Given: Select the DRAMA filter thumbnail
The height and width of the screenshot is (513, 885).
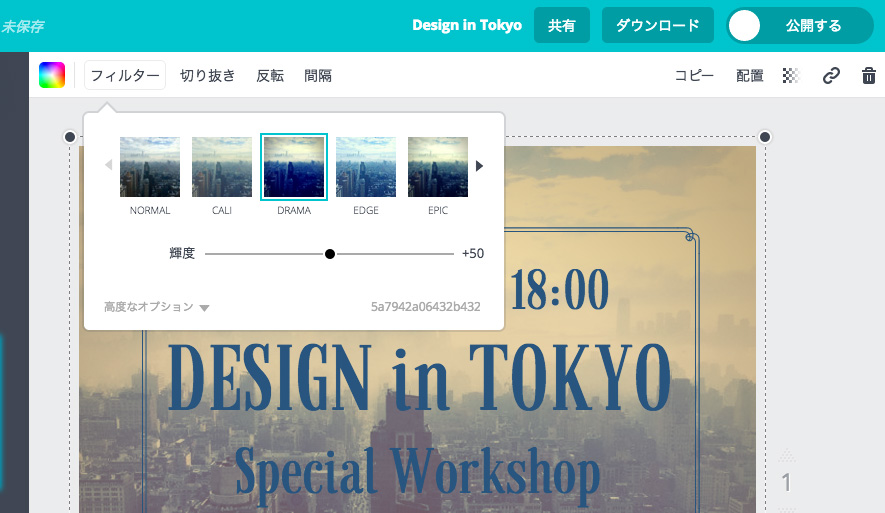Looking at the screenshot, I should (293, 167).
